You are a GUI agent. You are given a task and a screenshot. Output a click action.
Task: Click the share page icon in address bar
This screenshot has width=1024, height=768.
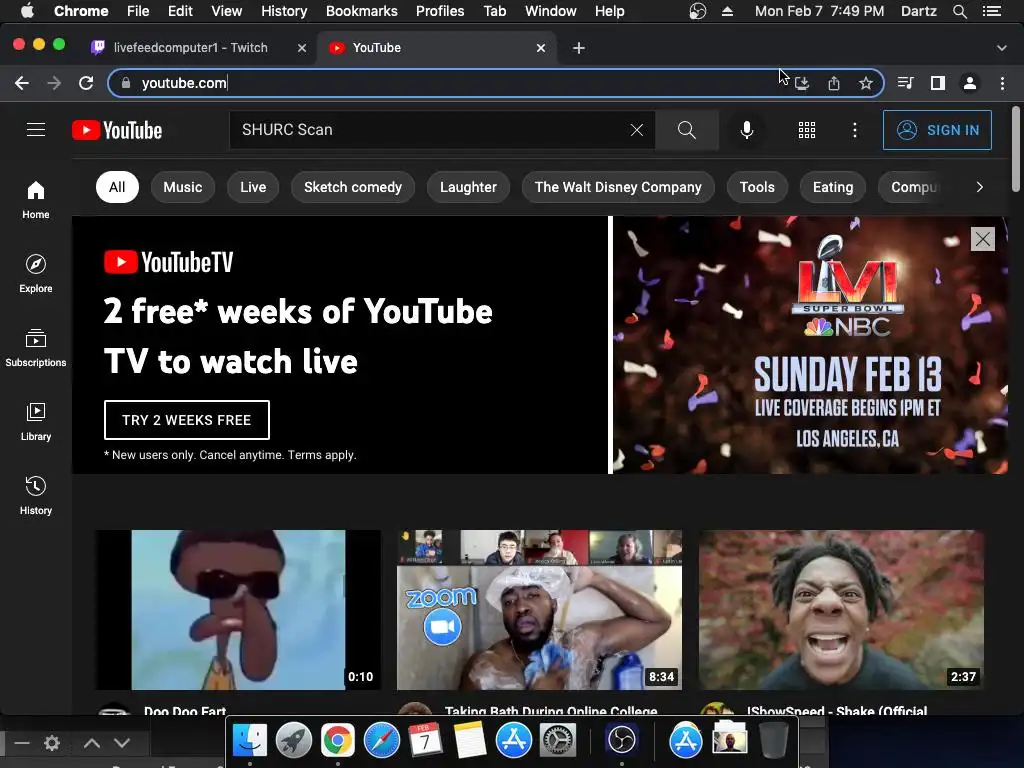coord(834,83)
